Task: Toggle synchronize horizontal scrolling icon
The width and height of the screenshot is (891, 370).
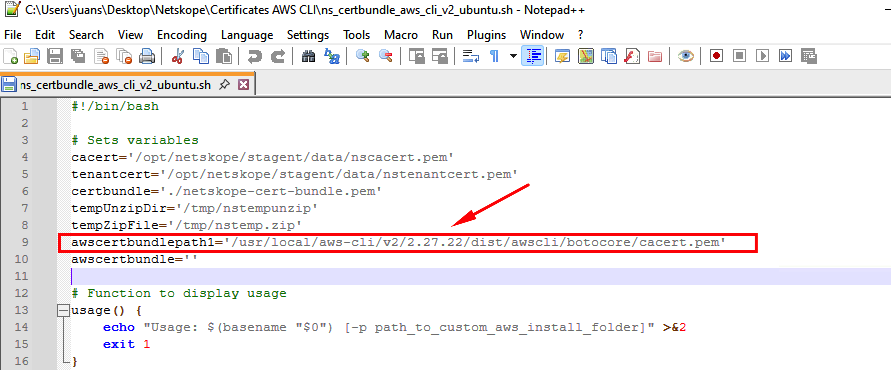Action: pos(440,56)
